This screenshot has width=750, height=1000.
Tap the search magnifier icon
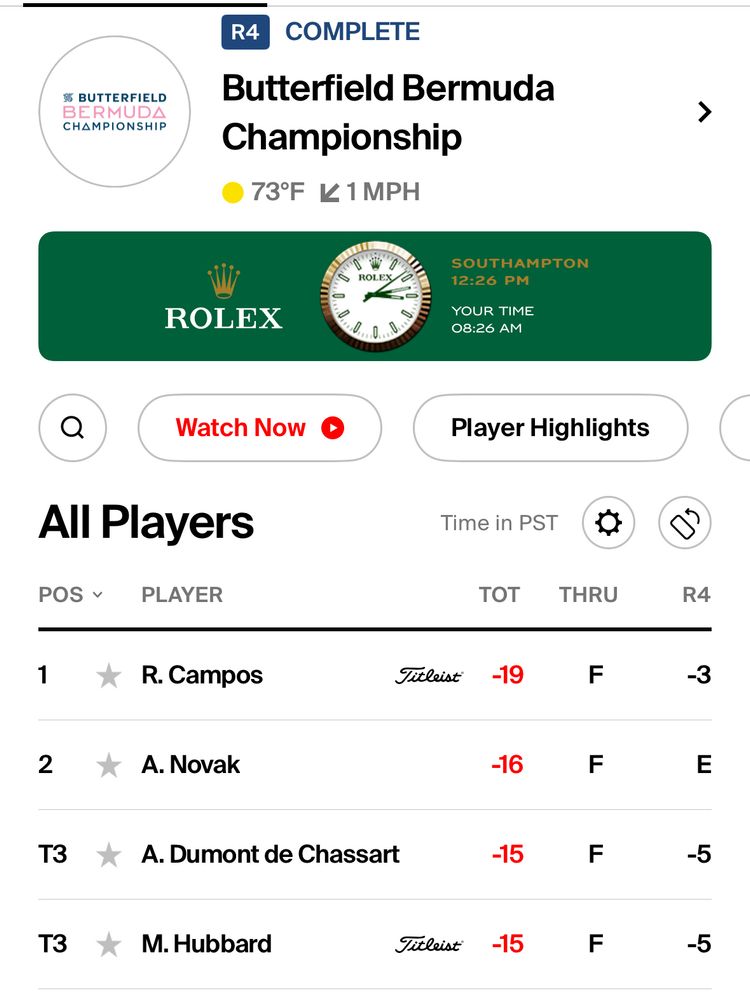(72, 428)
